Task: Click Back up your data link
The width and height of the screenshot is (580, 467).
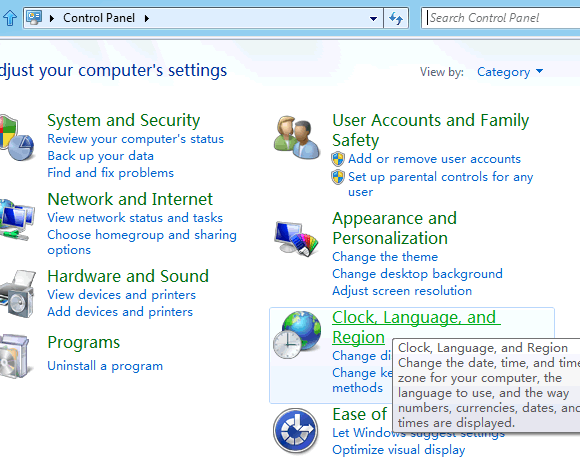Action: pos(100,156)
